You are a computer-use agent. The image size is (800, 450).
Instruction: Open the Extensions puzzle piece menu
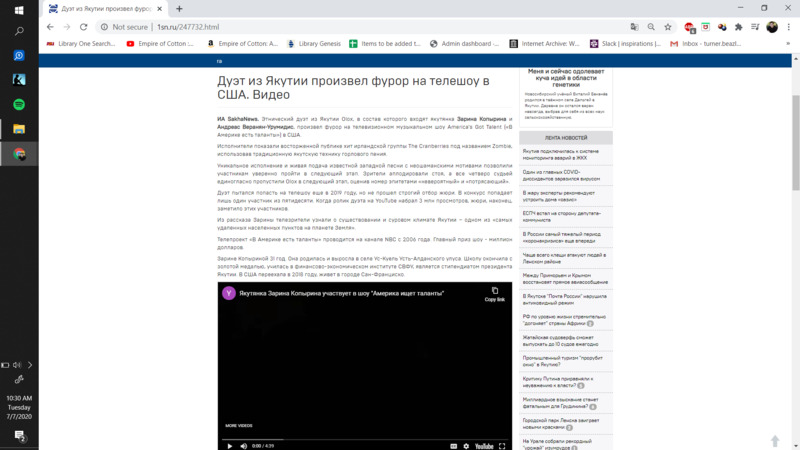pos(738,27)
